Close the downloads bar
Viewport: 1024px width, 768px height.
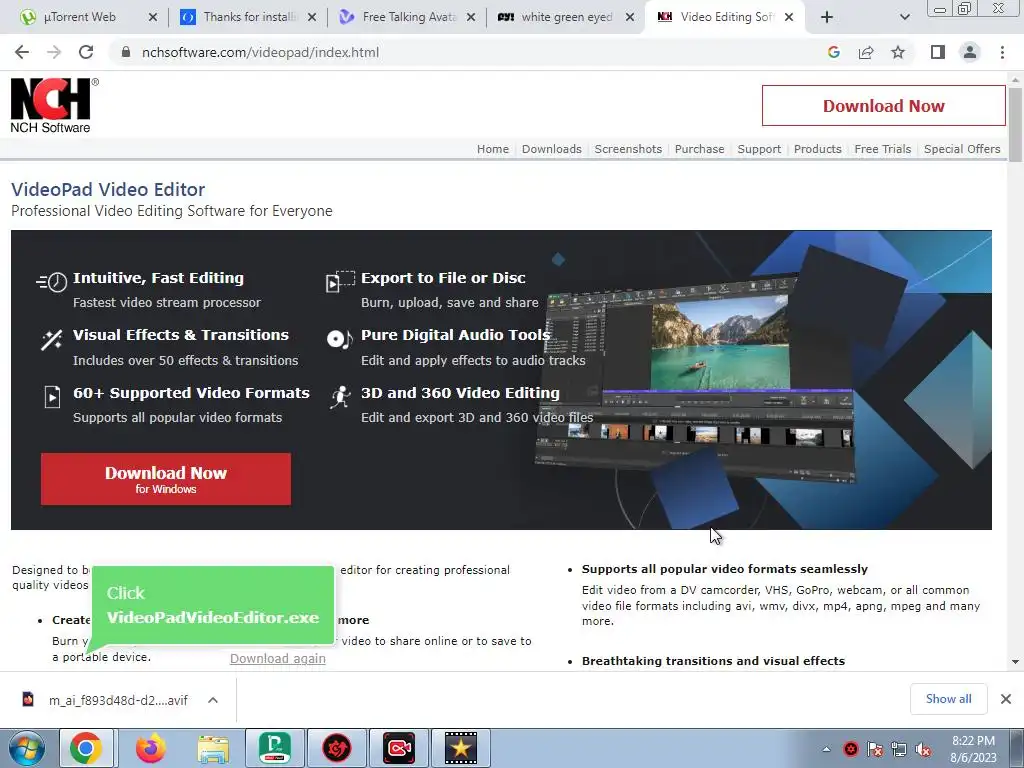1006,699
